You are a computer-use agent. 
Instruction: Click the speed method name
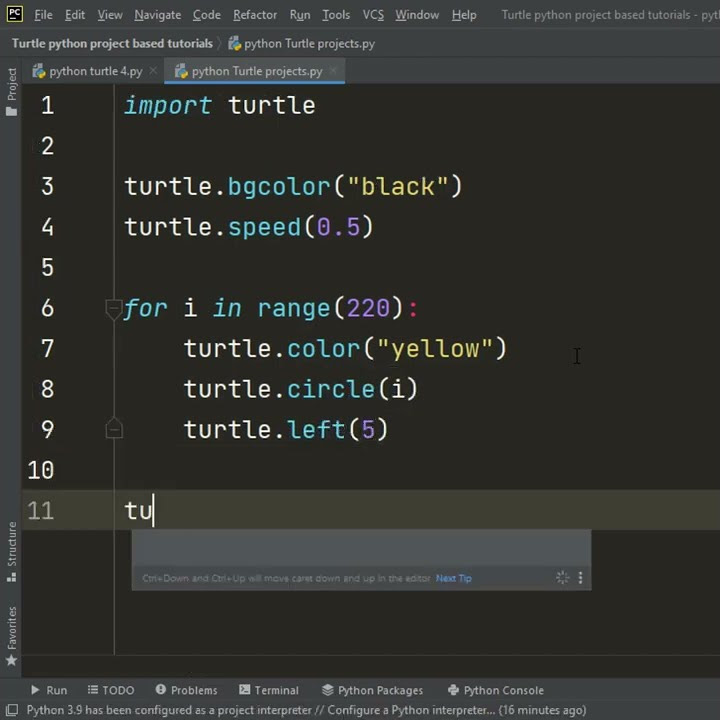click(264, 227)
